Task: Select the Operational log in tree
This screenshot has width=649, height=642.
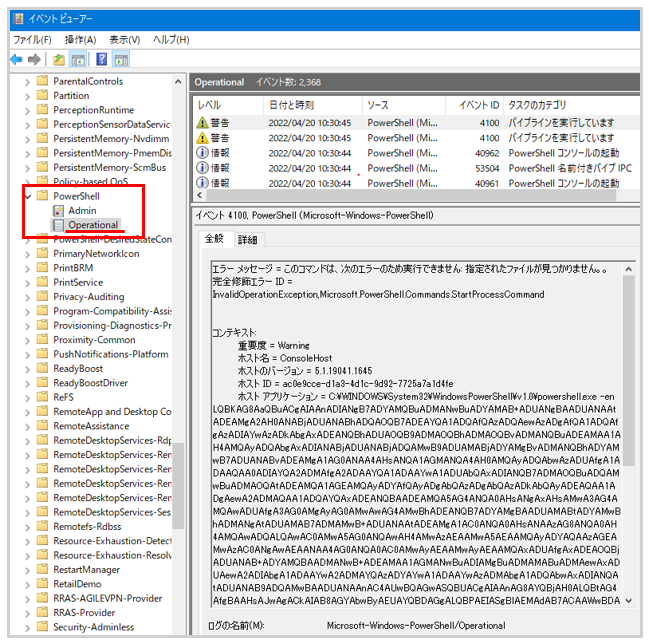Action: 93,225
